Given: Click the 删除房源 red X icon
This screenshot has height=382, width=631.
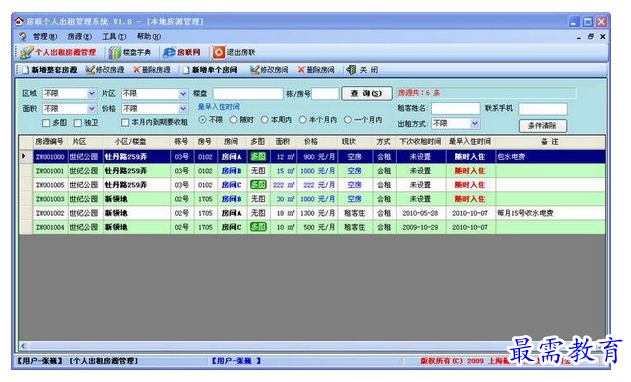Looking at the screenshot, I should click(x=137, y=70).
